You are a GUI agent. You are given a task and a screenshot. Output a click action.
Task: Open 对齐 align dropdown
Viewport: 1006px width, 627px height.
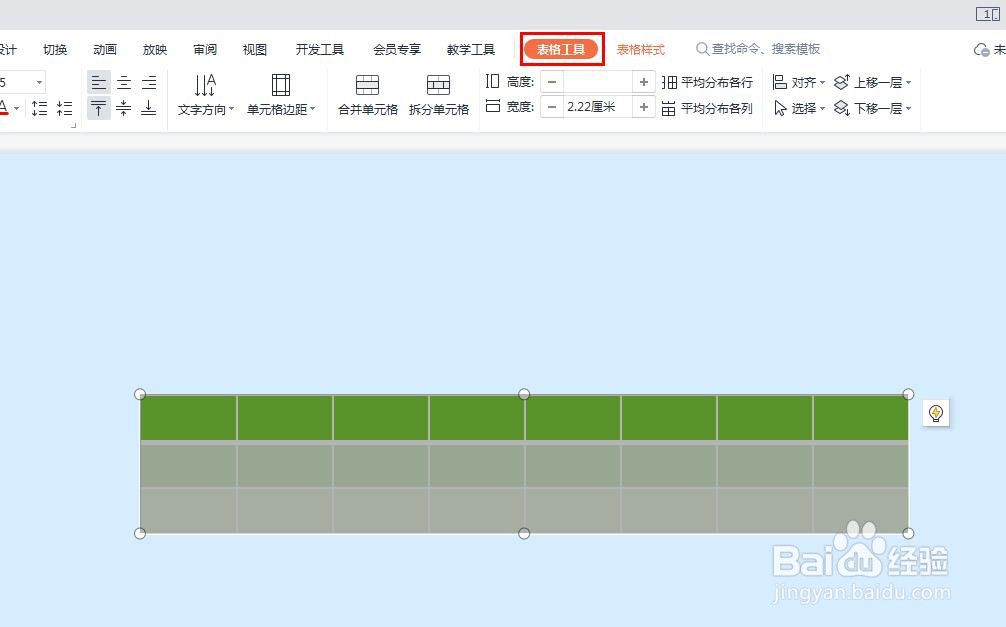[799, 82]
